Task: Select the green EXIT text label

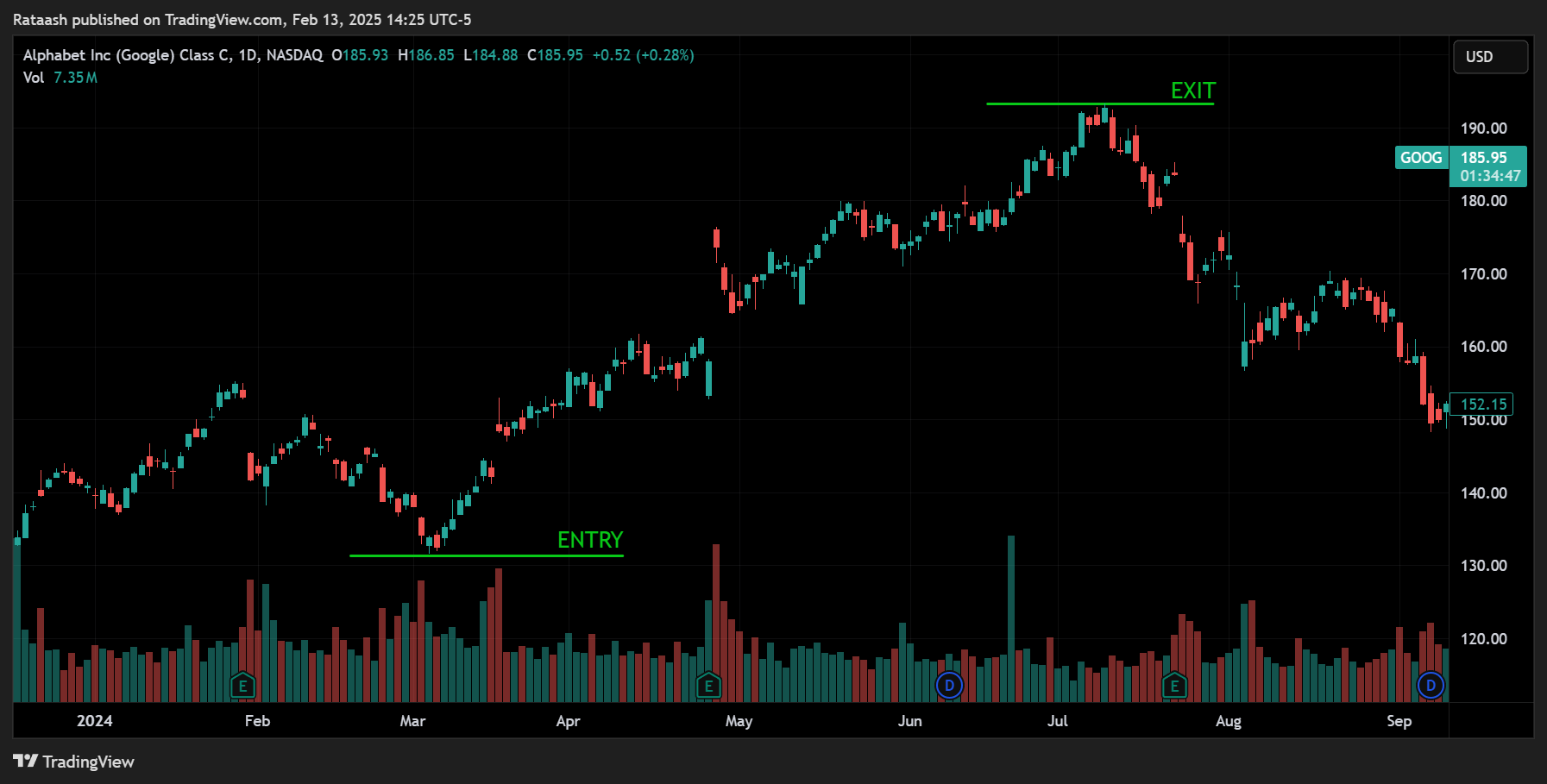Action: coord(1193,91)
